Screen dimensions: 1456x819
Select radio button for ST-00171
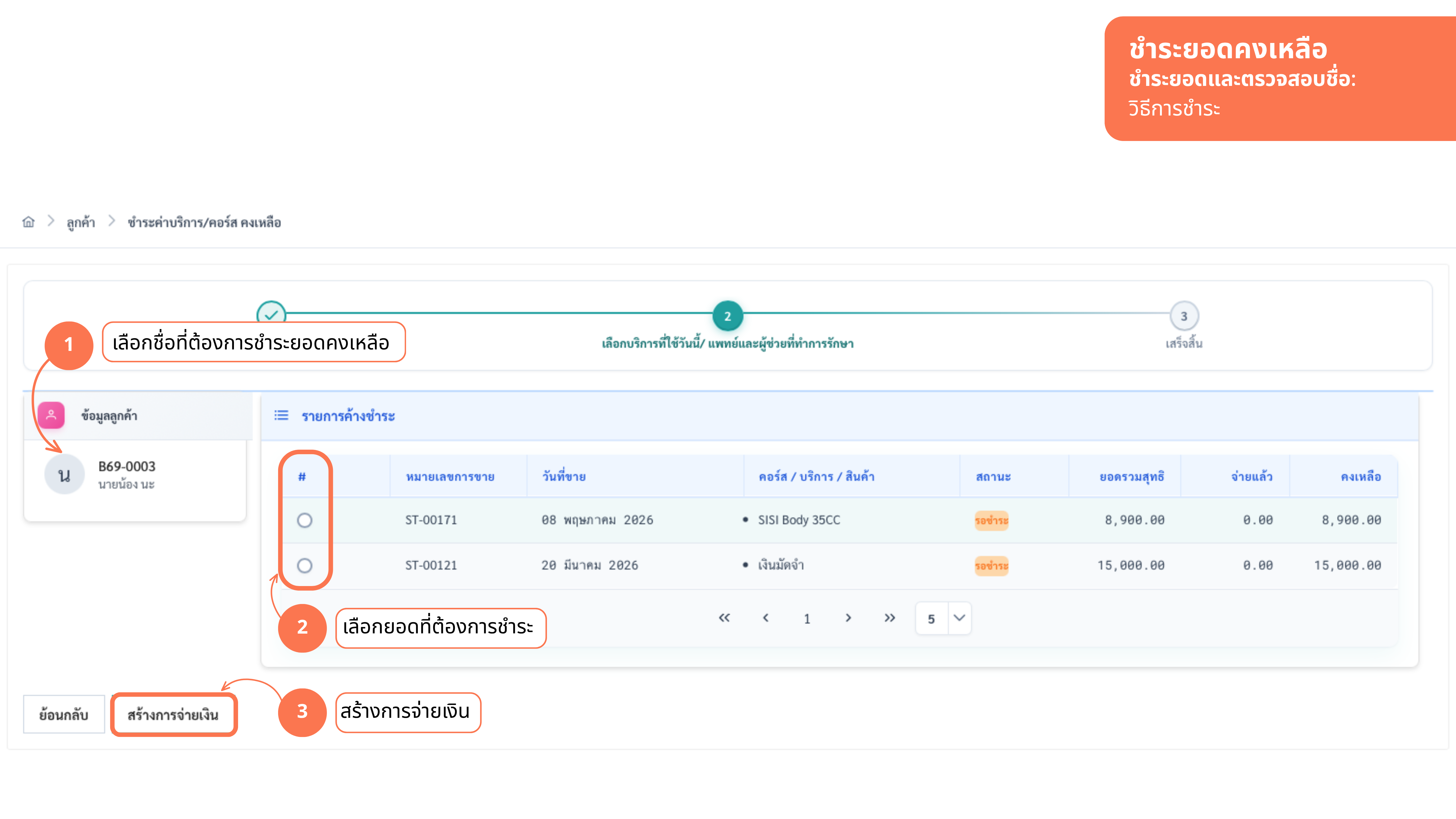305,520
